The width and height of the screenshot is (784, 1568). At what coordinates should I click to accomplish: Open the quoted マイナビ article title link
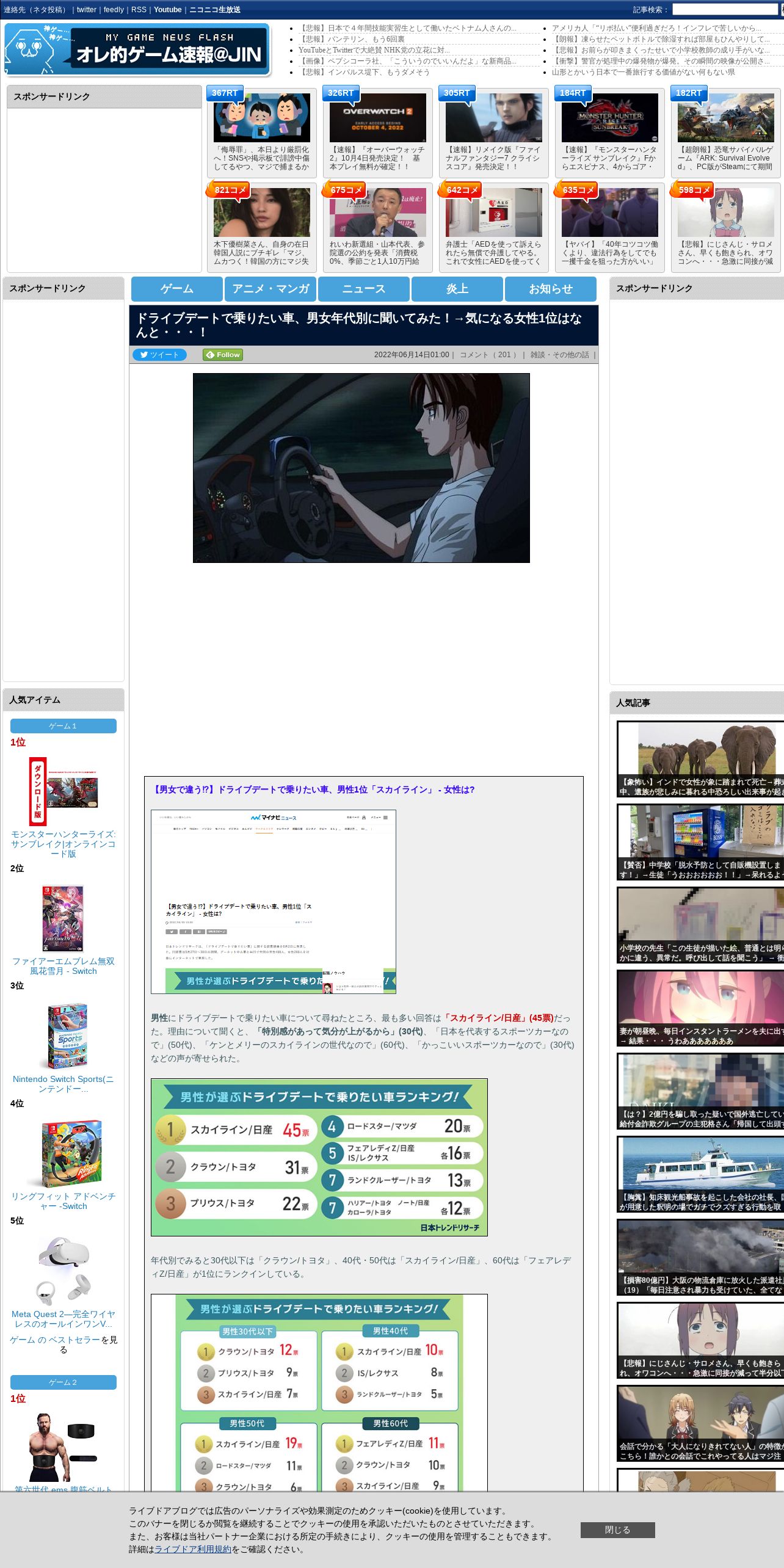314,789
